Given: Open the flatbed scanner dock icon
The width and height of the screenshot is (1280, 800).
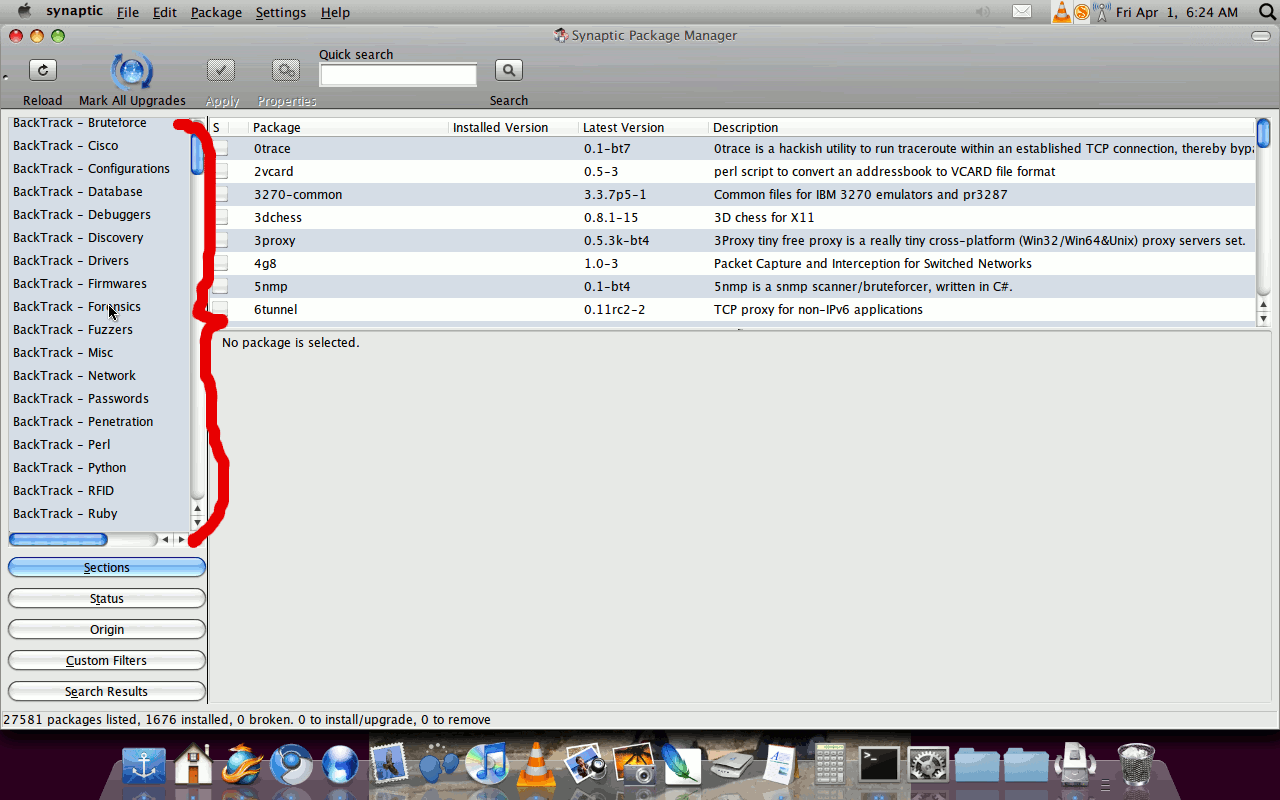Looking at the screenshot, I should click(x=731, y=766).
